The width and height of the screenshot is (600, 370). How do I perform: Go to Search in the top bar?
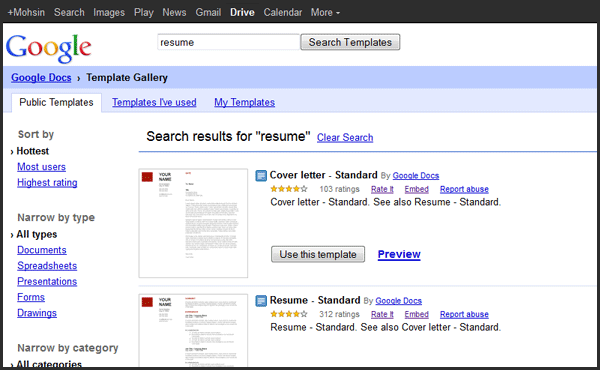click(x=69, y=13)
